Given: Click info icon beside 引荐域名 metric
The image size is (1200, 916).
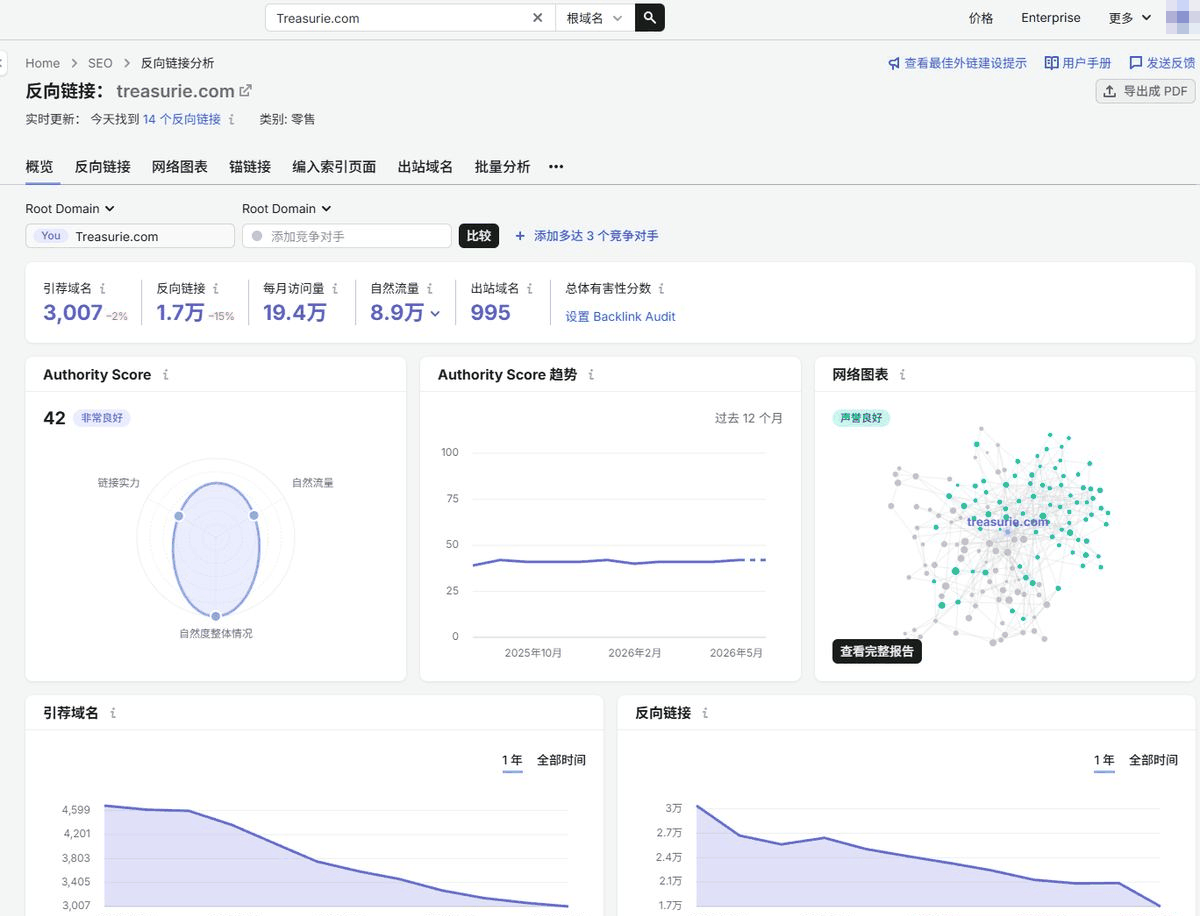Looking at the screenshot, I should [x=103, y=288].
